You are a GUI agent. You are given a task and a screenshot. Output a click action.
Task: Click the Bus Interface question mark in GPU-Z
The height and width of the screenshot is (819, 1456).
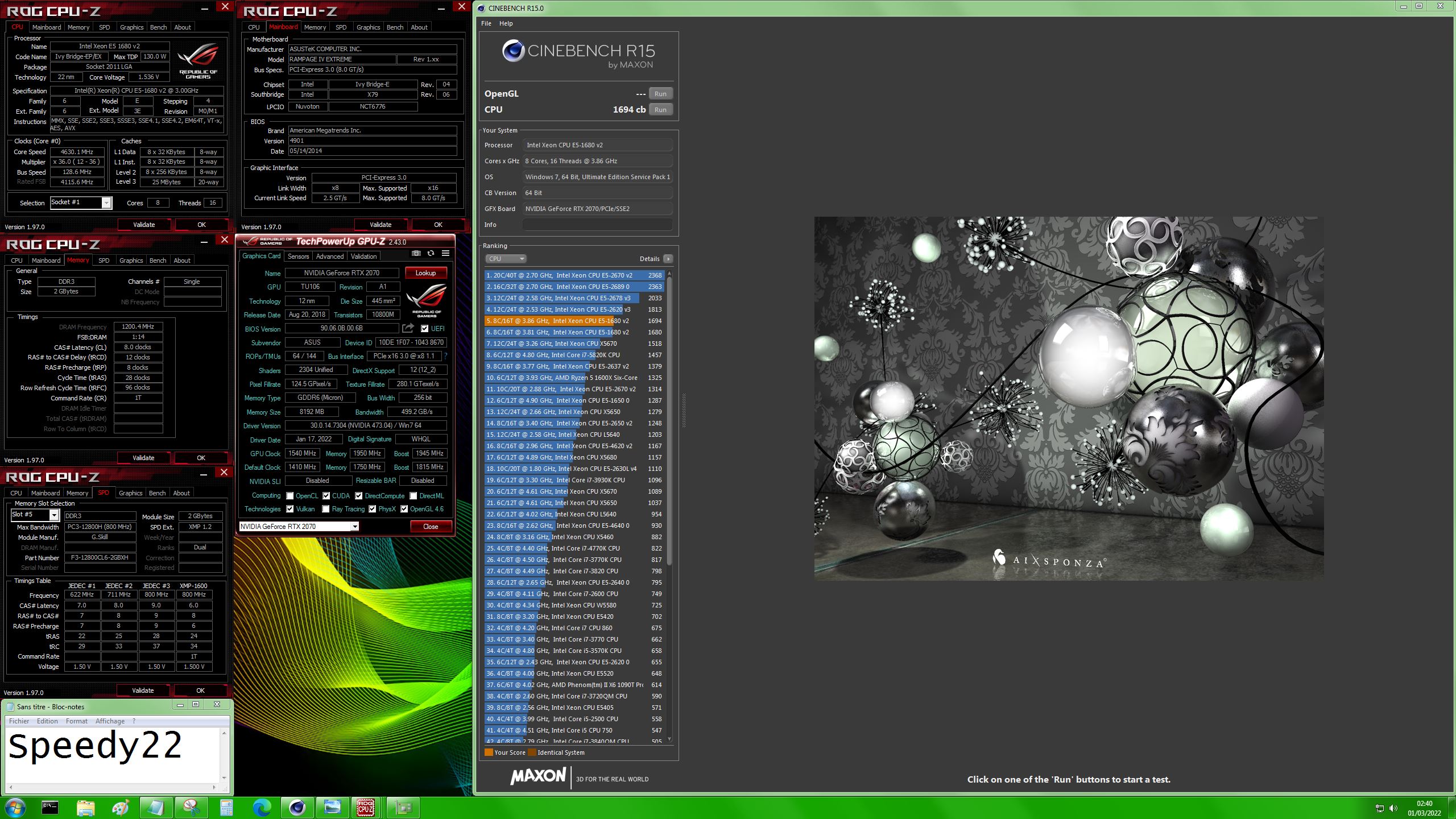click(445, 356)
